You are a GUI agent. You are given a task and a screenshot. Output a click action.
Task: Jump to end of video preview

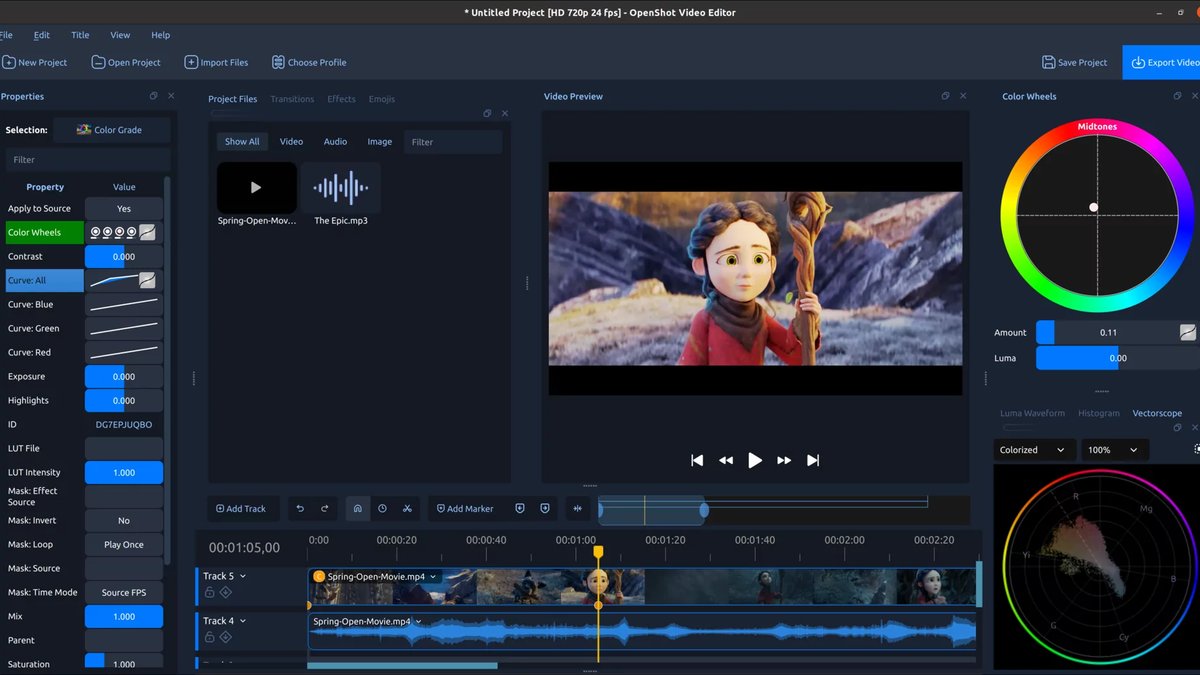pyautogui.click(x=813, y=460)
